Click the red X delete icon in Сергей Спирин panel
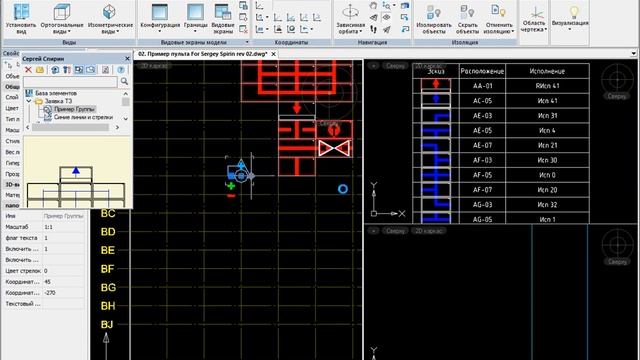640x360 pixels. coord(28,70)
